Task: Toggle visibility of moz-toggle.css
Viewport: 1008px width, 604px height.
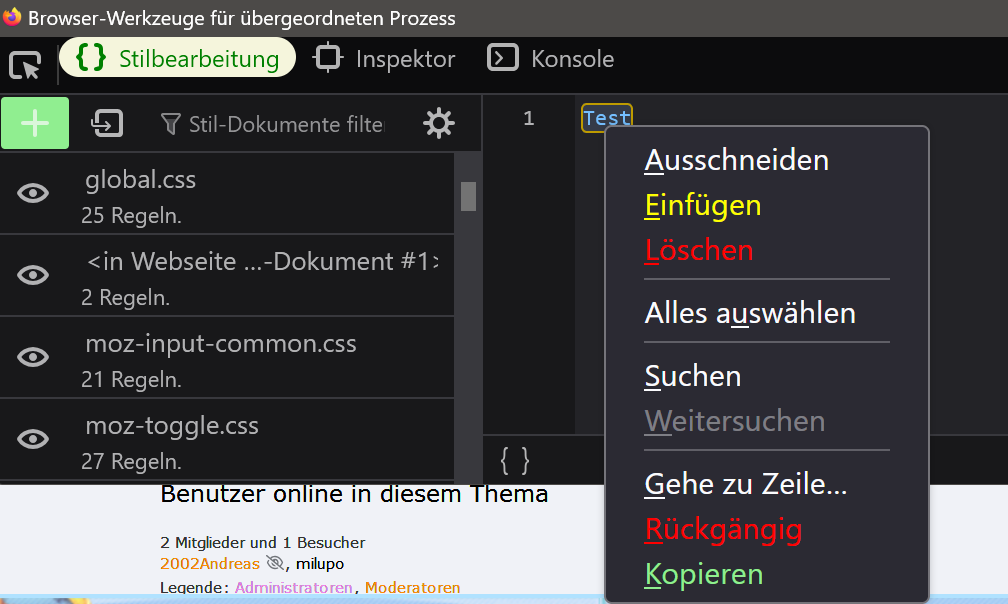Action: [x=34, y=439]
